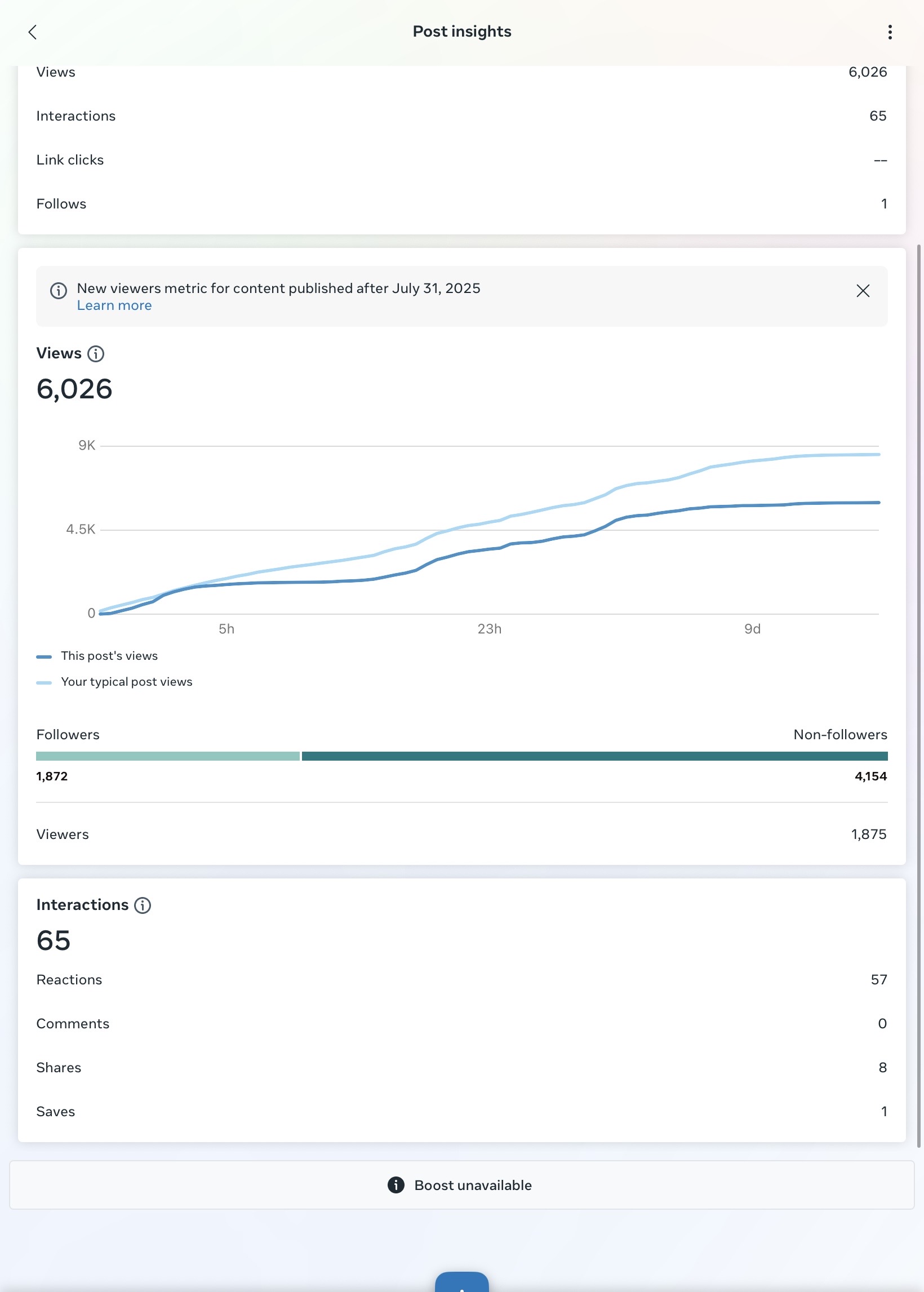The width and height of the screenshot is (924, 1292).
Task: Select the light green Followers bar segment
Action: (168, 756)
